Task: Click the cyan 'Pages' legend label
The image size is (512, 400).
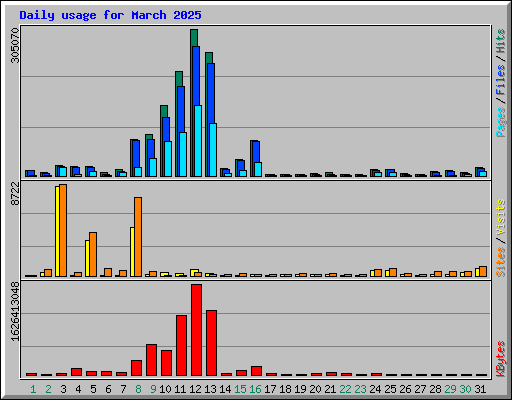Action: click(x=501, y=122)
